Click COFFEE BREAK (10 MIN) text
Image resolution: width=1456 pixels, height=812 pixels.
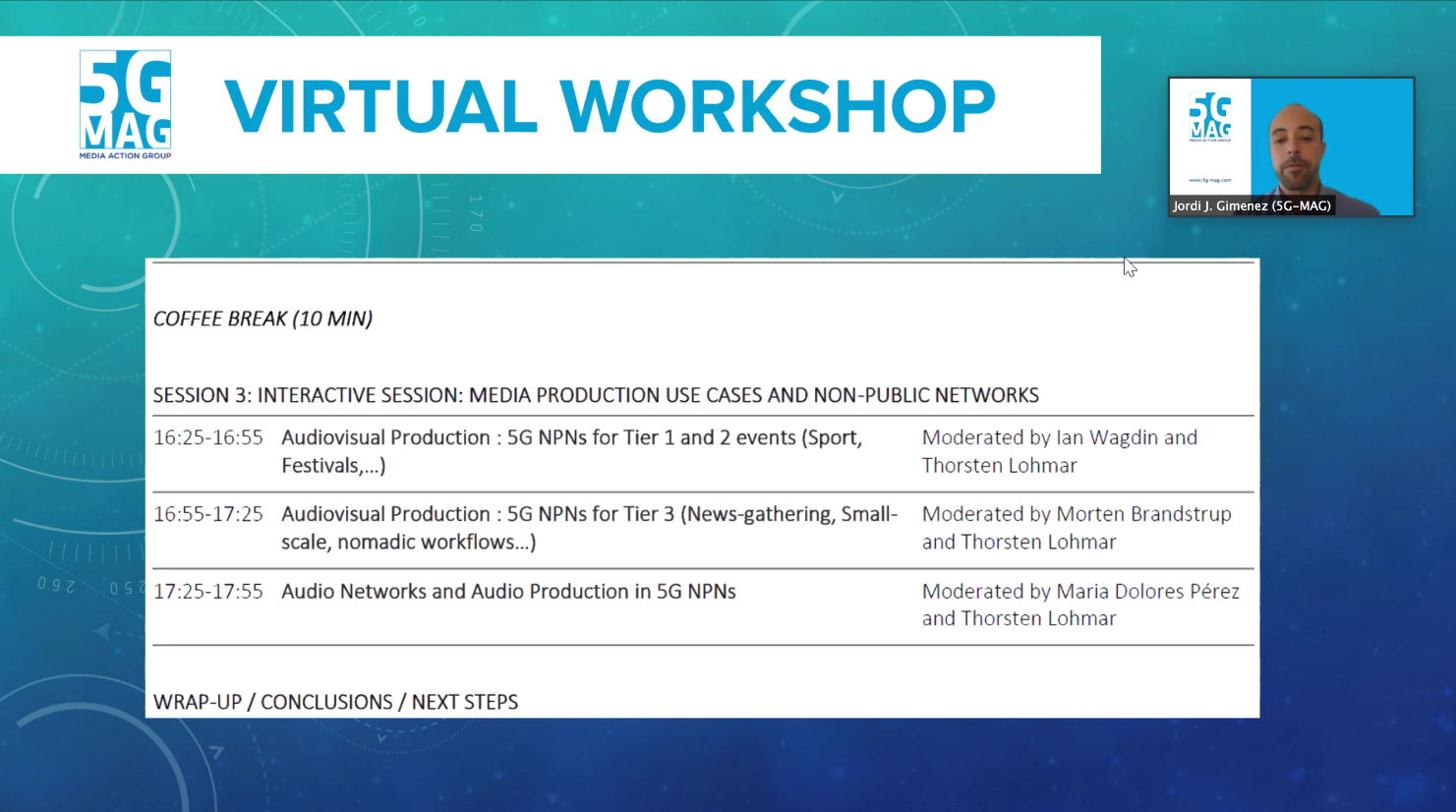262,319
